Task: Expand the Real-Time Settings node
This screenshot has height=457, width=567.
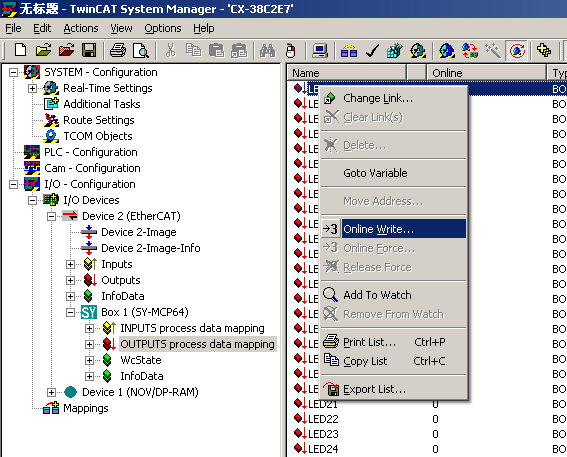Action: coord(33,88)
